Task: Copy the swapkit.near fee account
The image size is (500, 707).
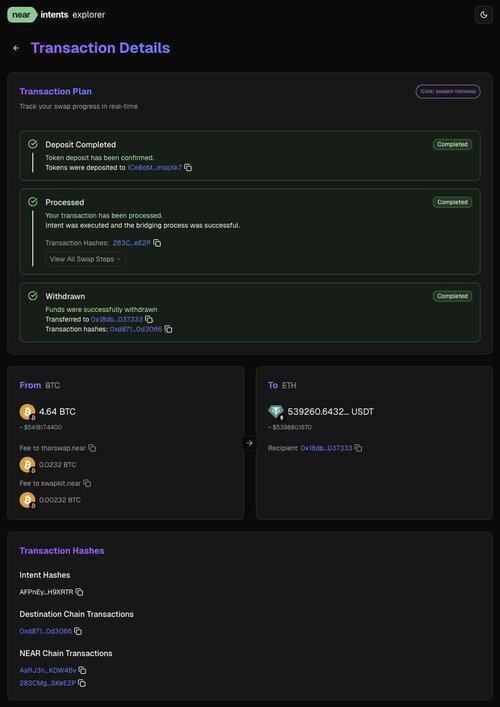Action: pos(87,483)
